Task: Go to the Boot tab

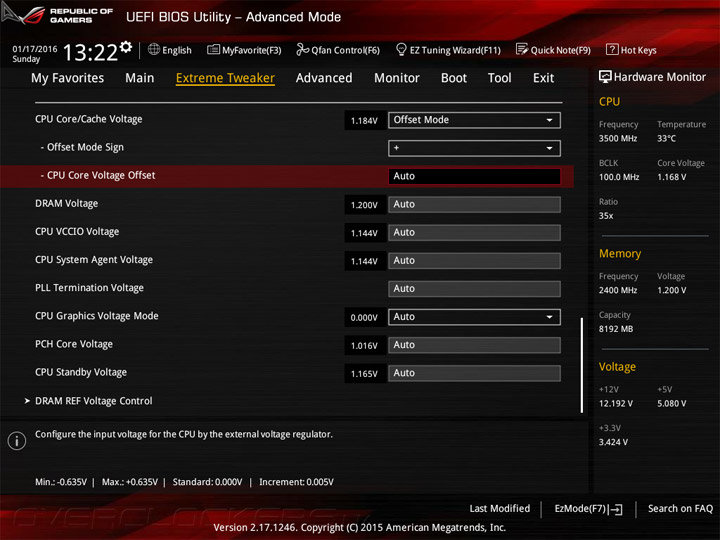Action: point(454,78)
